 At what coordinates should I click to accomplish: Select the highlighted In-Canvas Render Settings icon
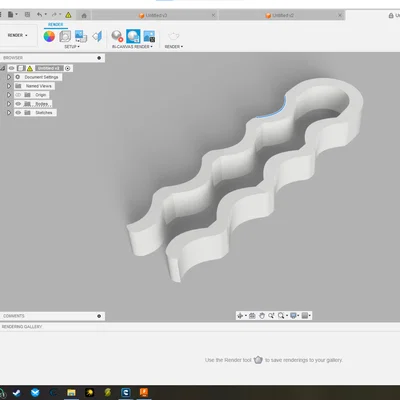click(133, 36)
